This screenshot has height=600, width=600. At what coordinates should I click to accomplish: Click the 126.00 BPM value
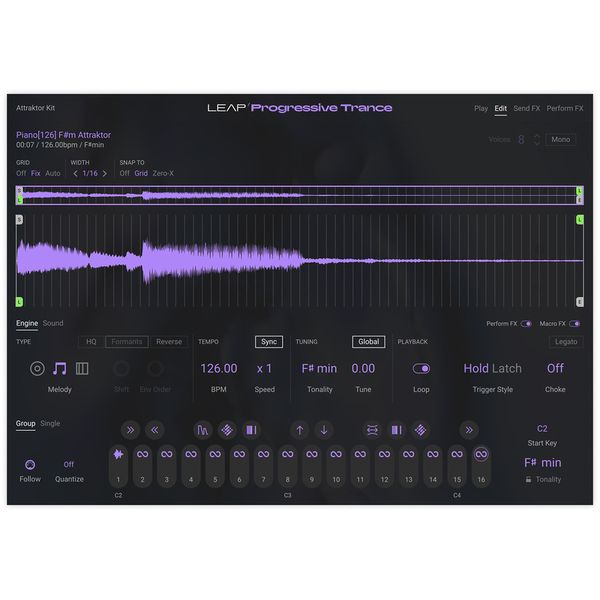point(219,368)
